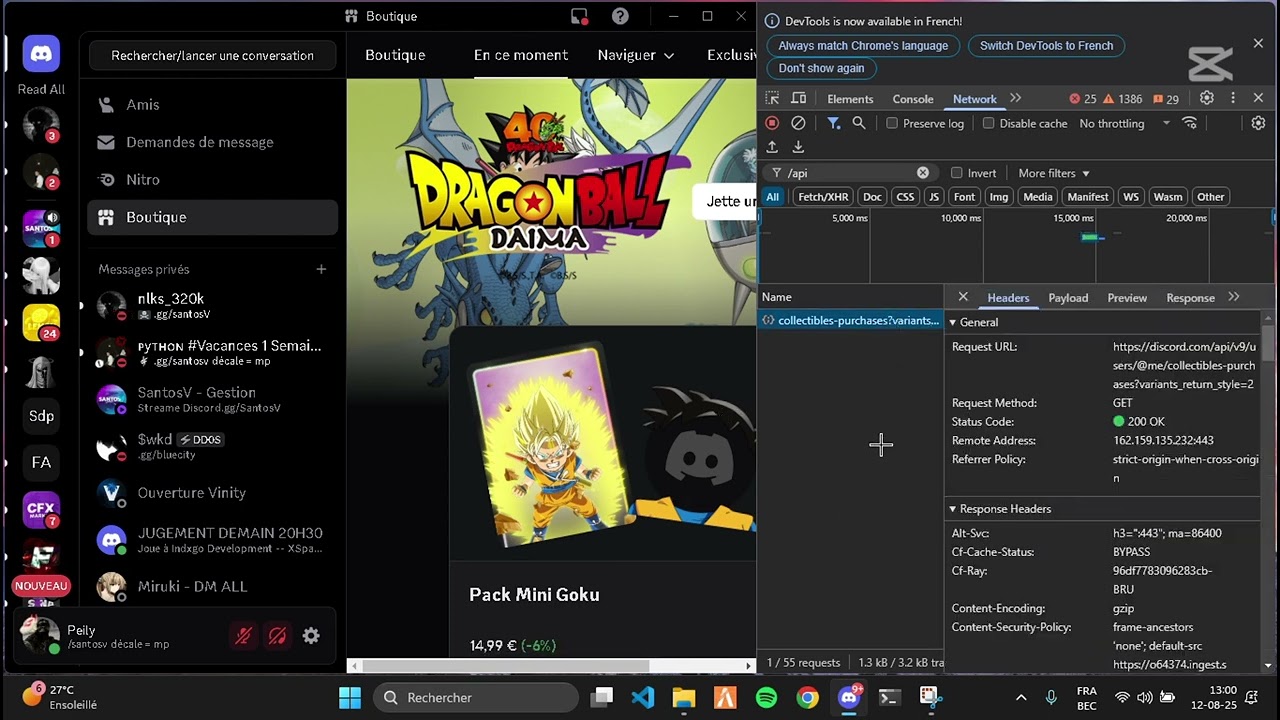
Task: Click Don't show again button
Action: (821, 68)
